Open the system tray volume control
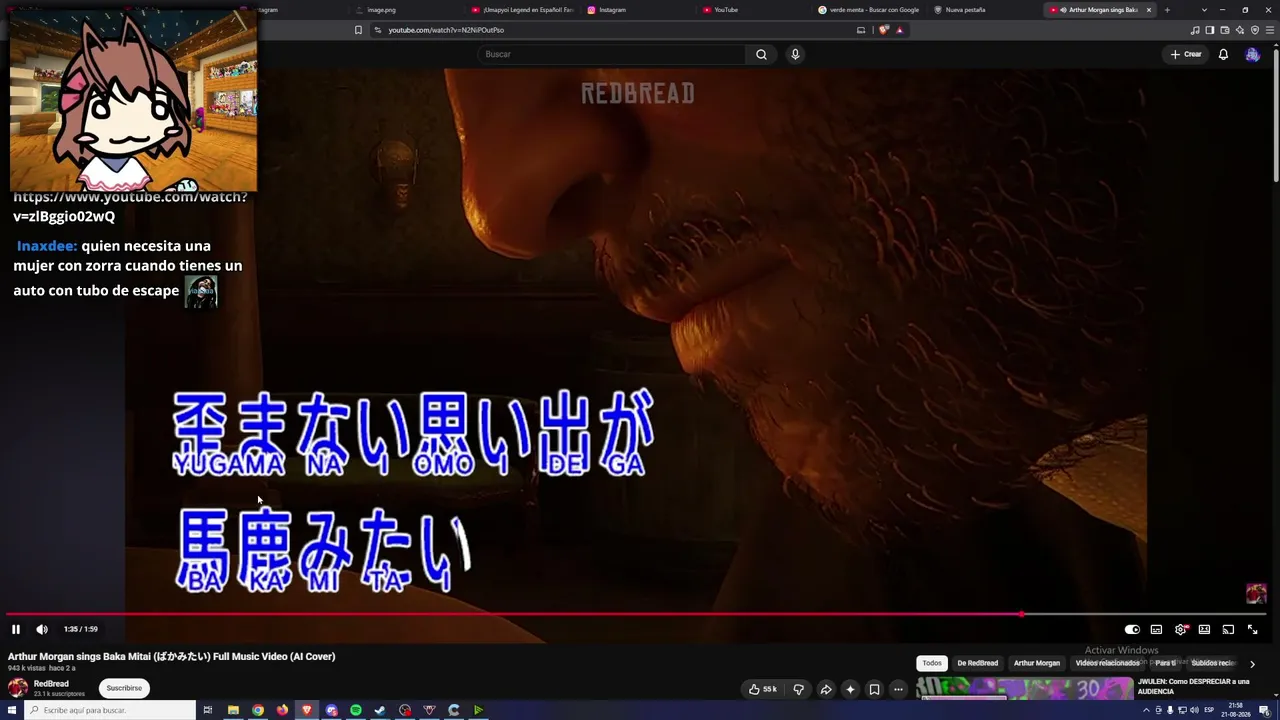Viewport: 1280px width, 720px height. click(x=1194, y=710)
